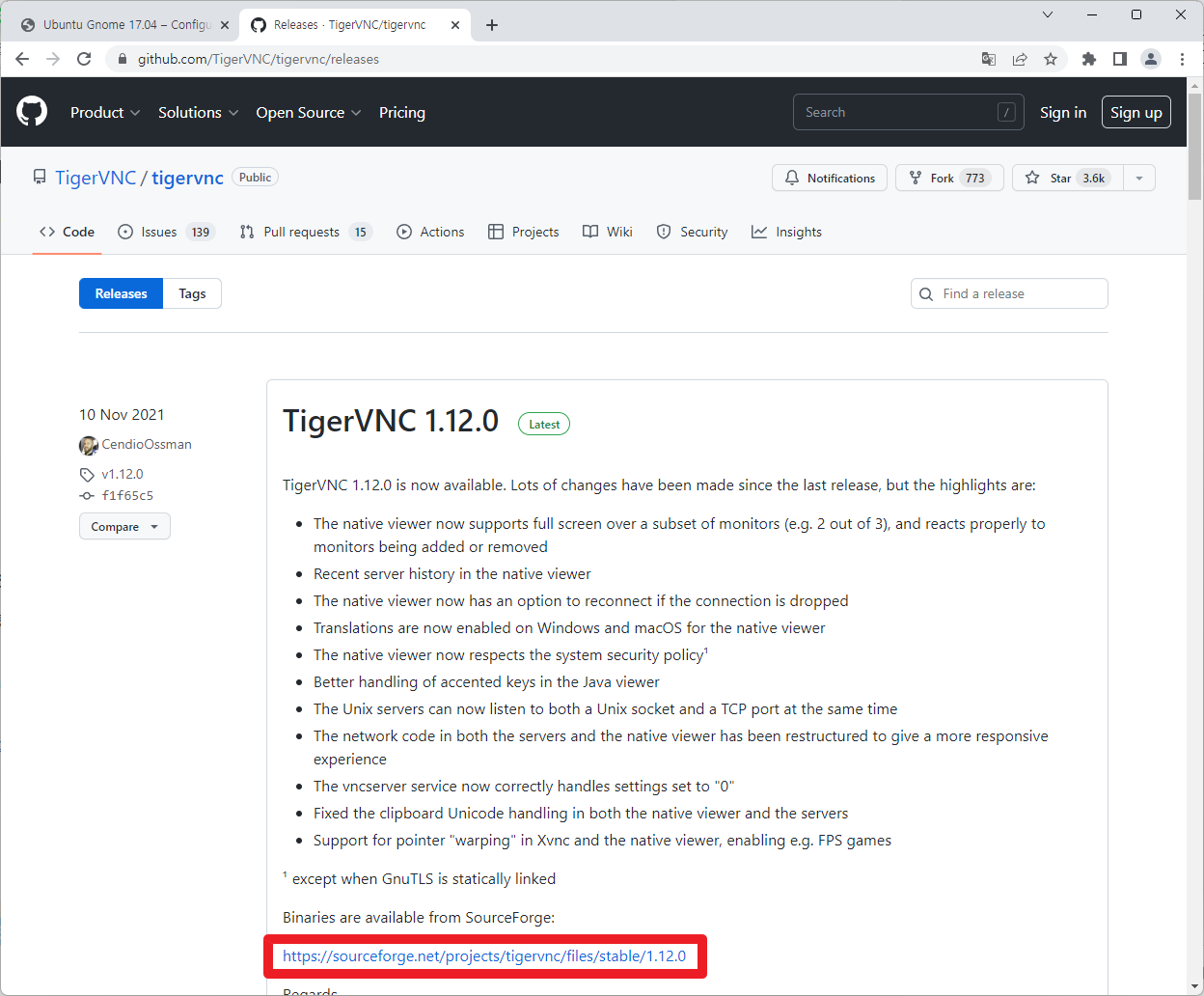Open the Wiki tab
1204x996 pixels.
(x=608, y=232)
